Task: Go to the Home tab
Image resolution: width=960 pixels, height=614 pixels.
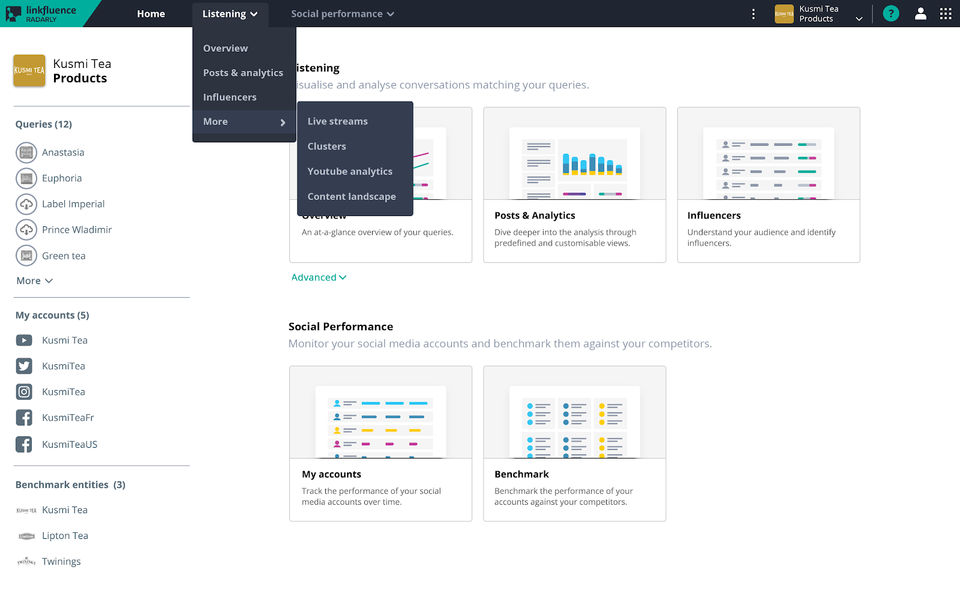Action: tap(151, 13)
